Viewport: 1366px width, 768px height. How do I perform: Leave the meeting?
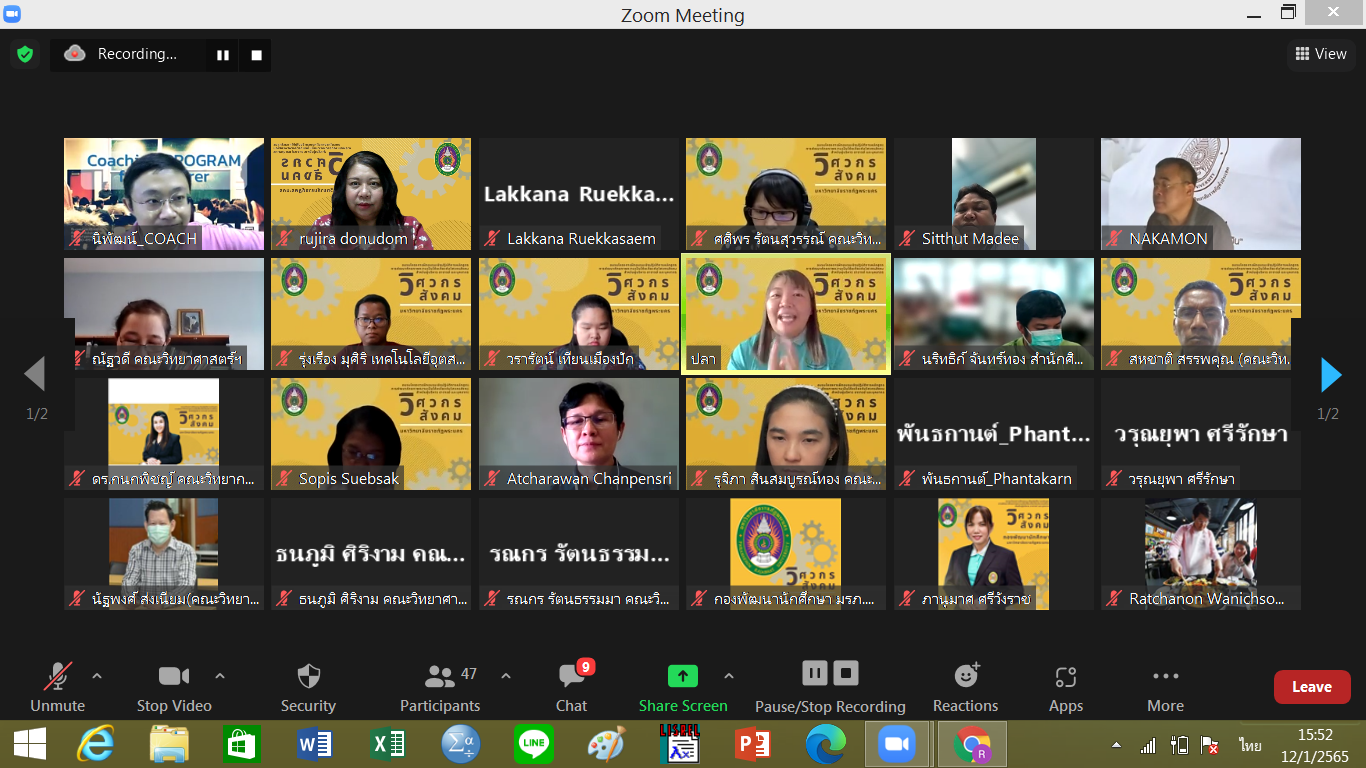(x=1311, y=687)
